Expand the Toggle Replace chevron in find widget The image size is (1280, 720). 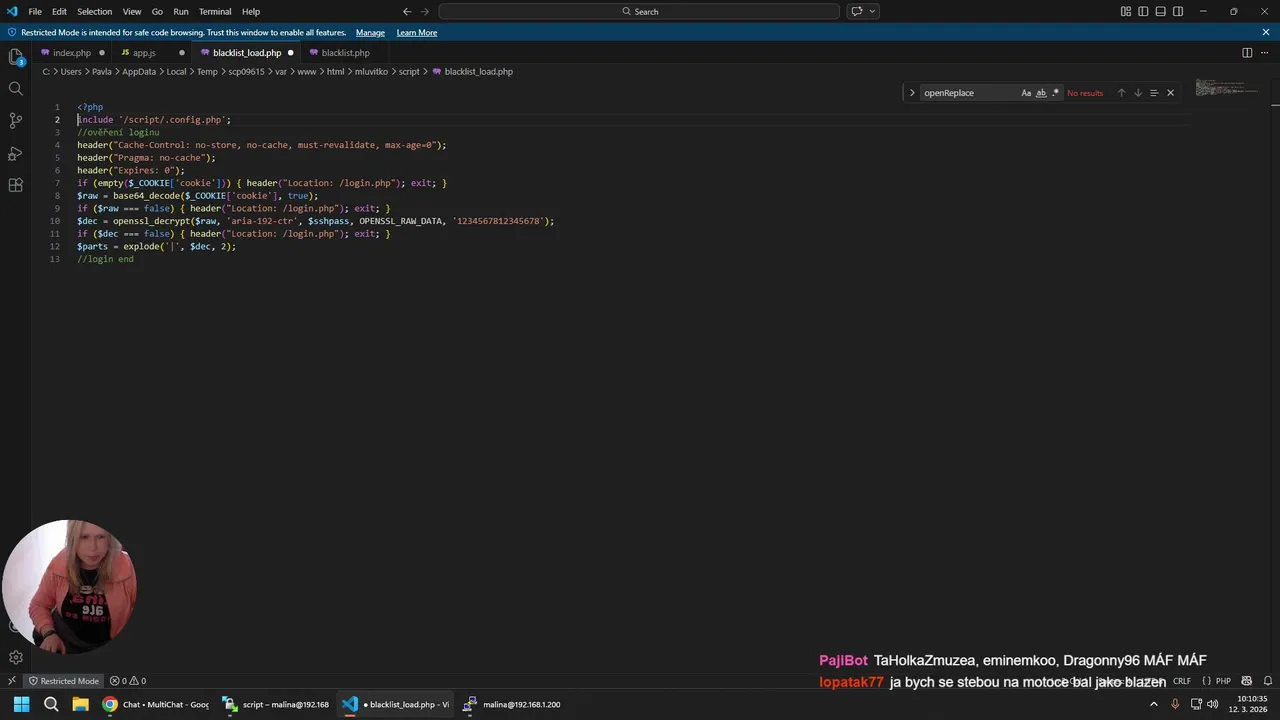tap(912, 93)
